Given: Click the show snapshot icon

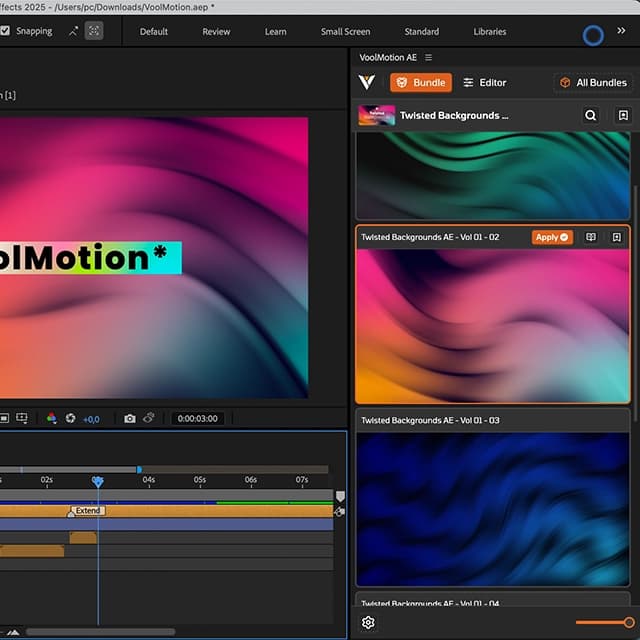Looking at the screenshot, I should coord(149,418).
